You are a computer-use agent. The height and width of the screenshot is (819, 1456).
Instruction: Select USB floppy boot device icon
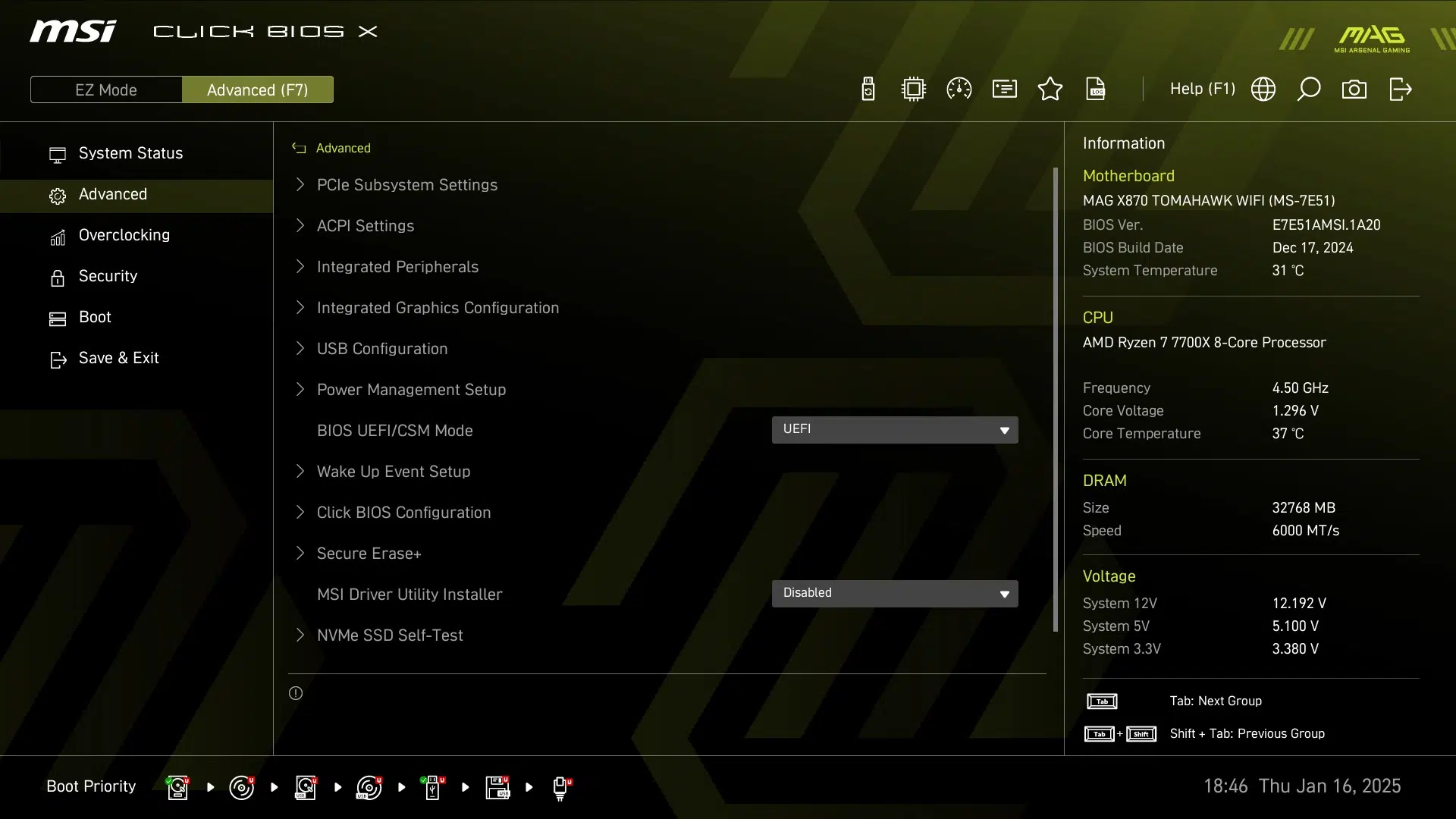click(497, 787)
